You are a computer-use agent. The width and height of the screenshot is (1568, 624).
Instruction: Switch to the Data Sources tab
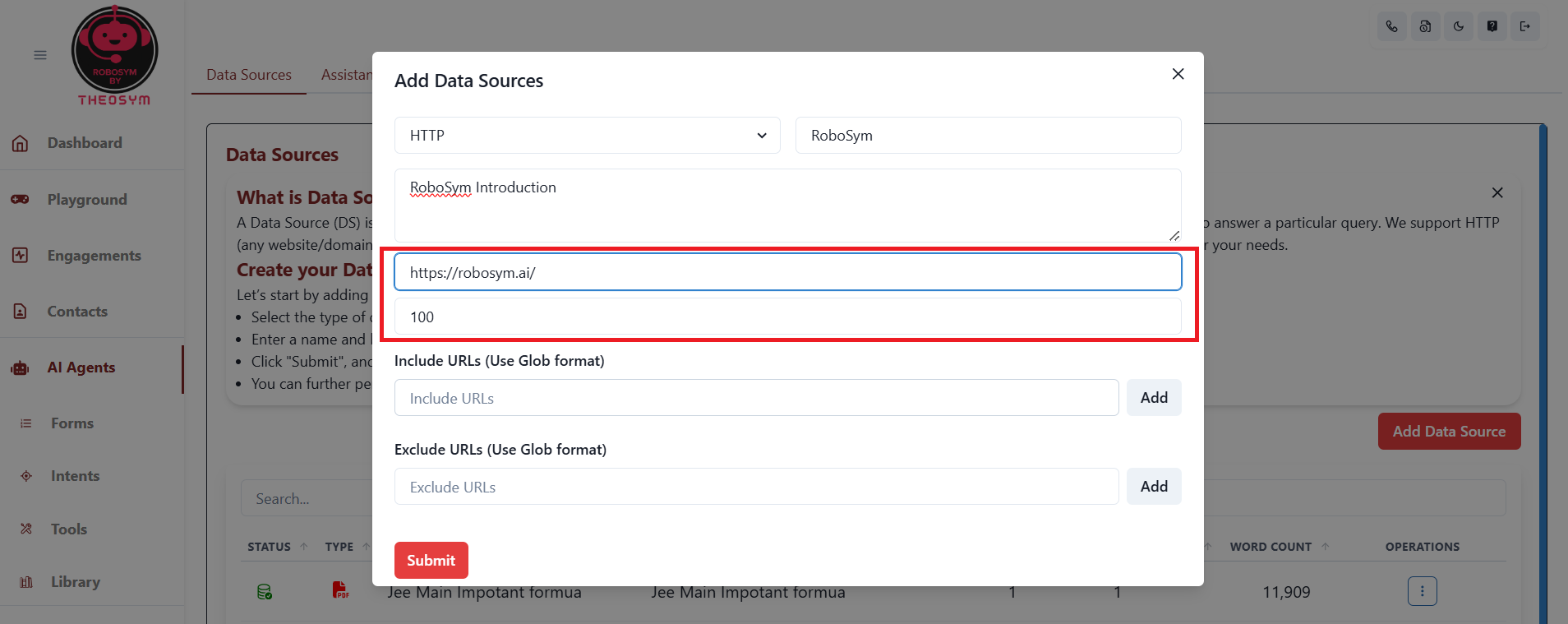click(x=249, y=75)
